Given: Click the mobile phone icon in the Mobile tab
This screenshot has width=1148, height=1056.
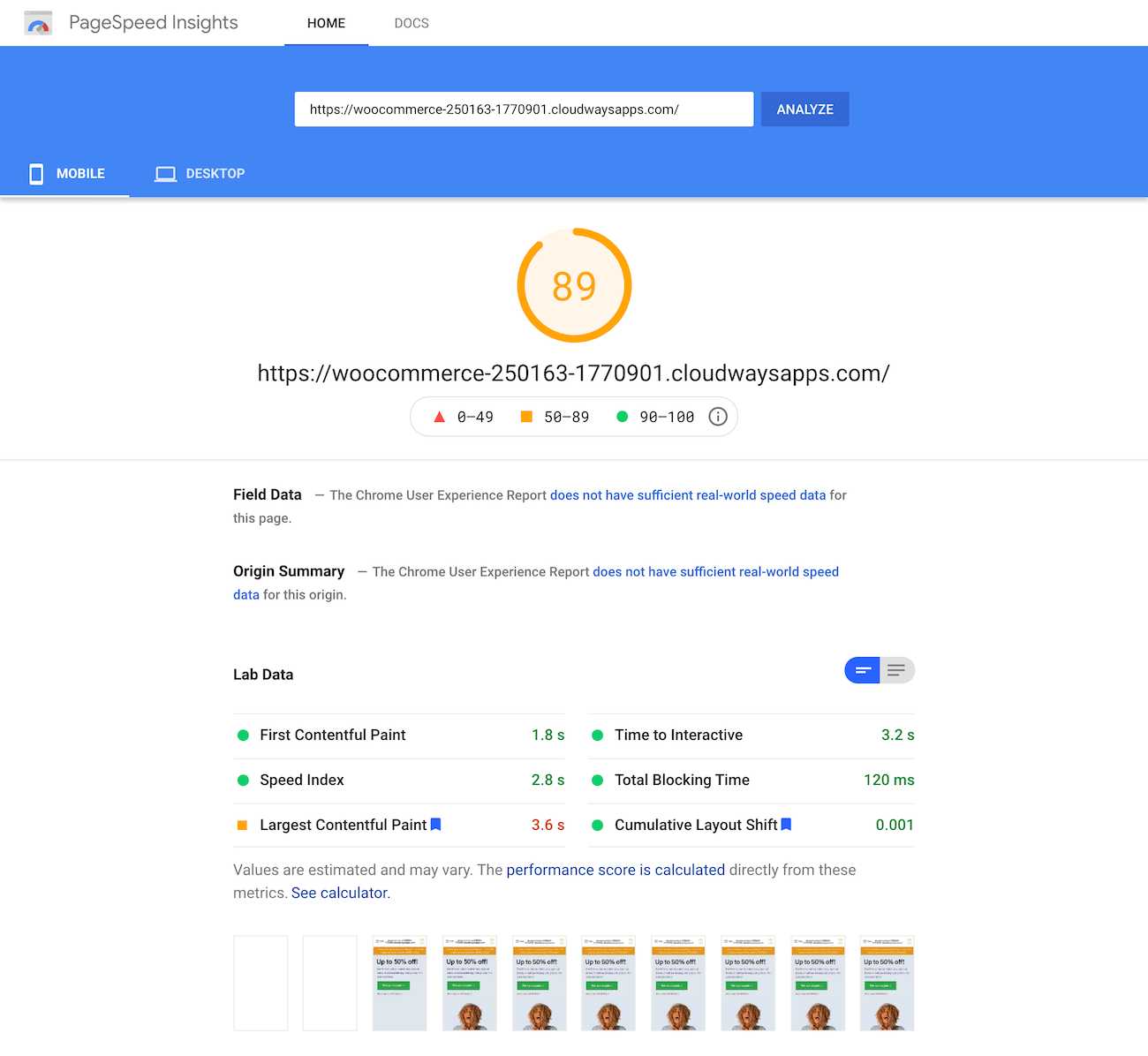Looking at the screenshot, I should [36, 174].
